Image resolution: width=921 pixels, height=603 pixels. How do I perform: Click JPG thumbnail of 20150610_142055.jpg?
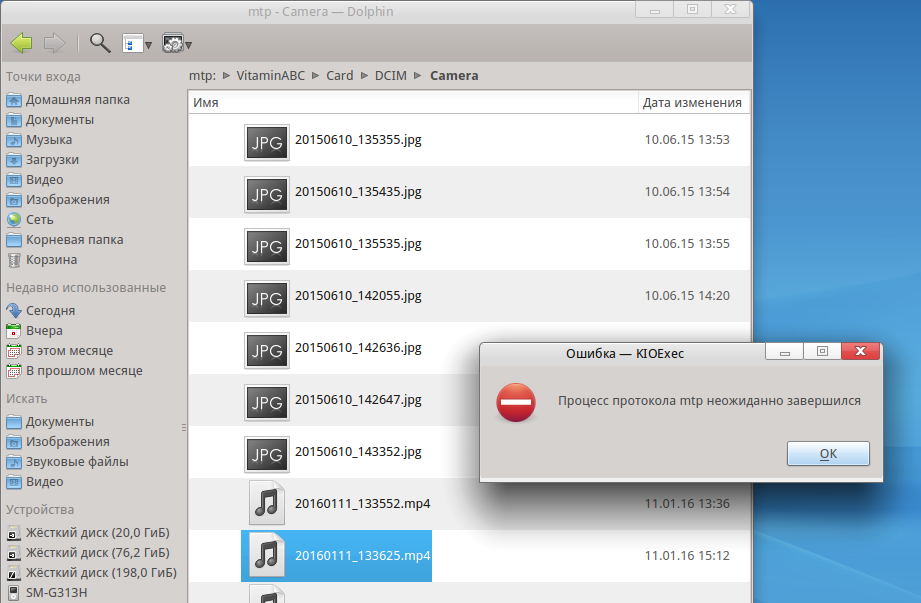(267, 298)
